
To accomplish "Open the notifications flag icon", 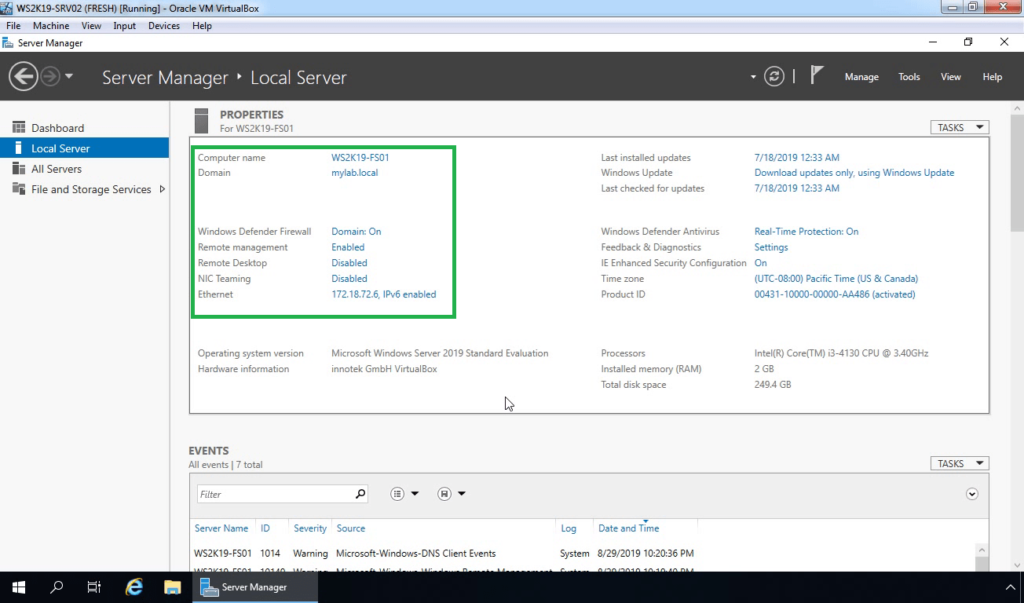I will pyautogui.click(x=816, y=75).
